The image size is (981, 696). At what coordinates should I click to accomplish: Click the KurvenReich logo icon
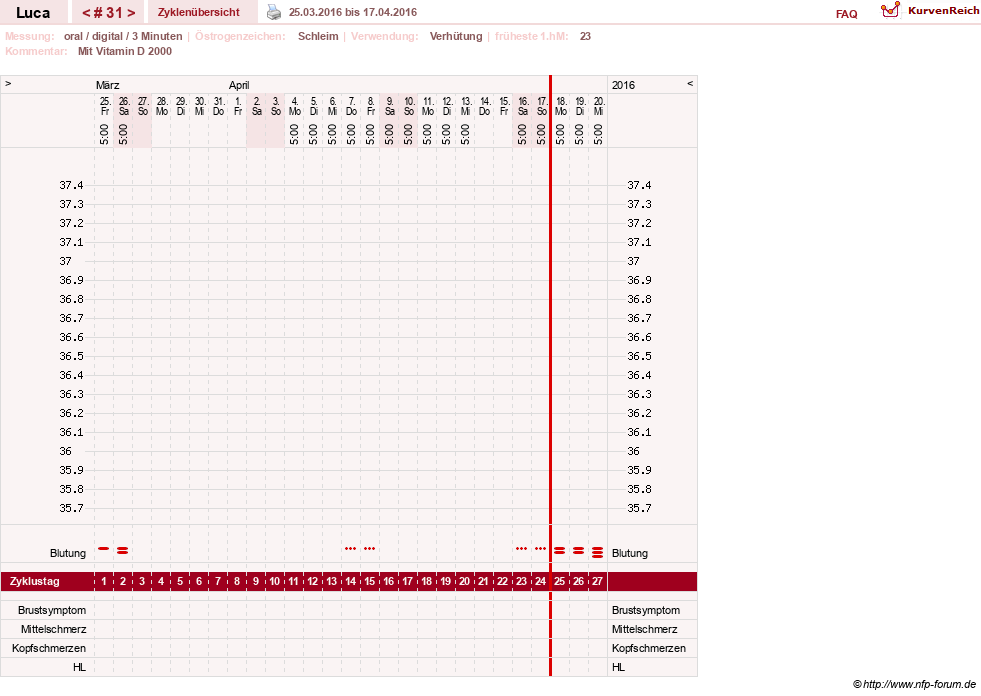(890, 10)
